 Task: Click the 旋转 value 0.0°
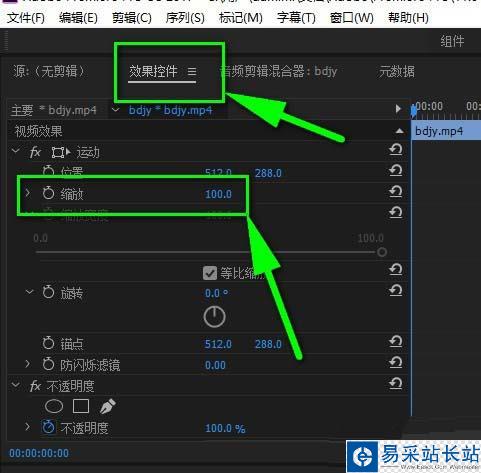217,293
